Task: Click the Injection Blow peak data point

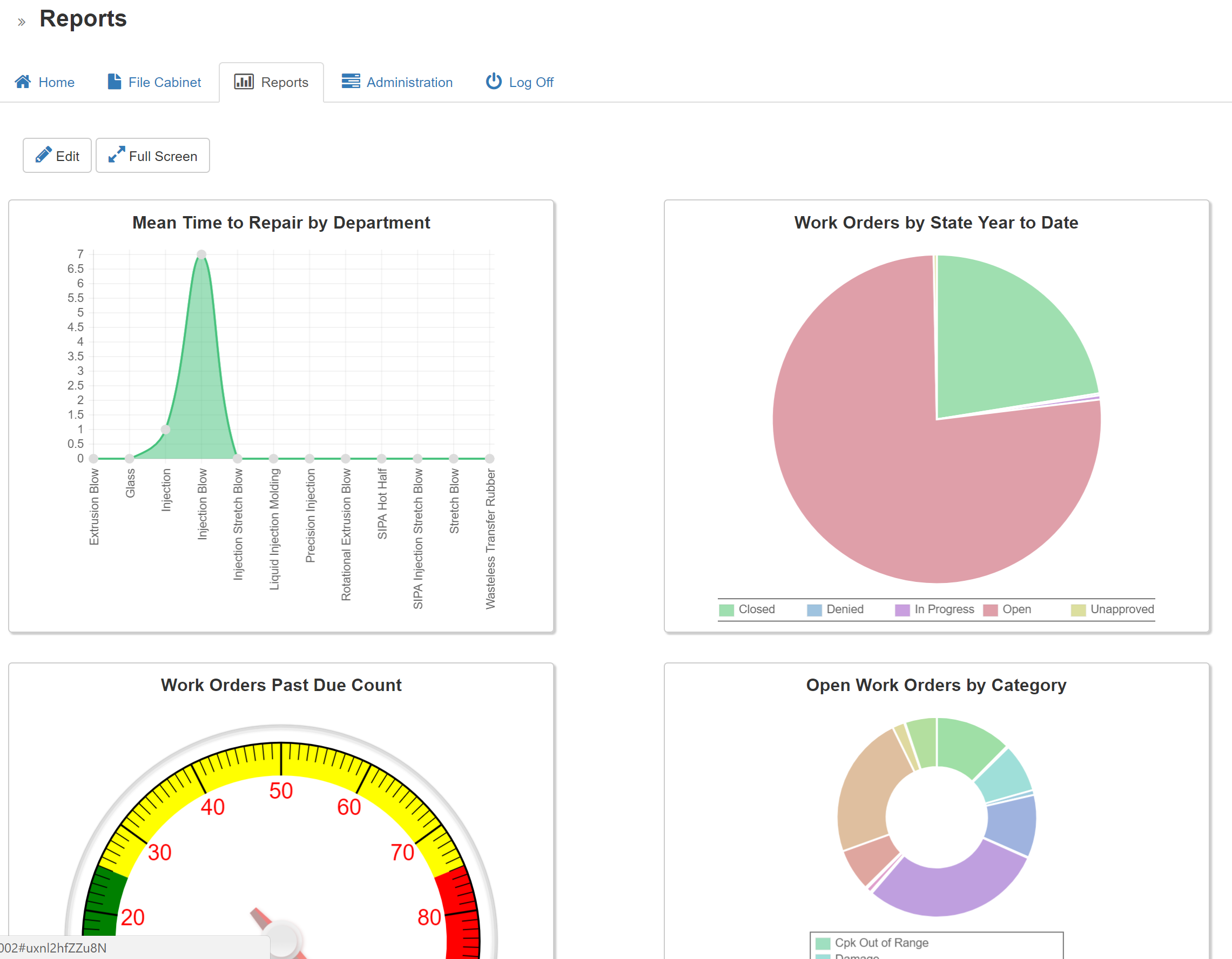Action: 201,254
